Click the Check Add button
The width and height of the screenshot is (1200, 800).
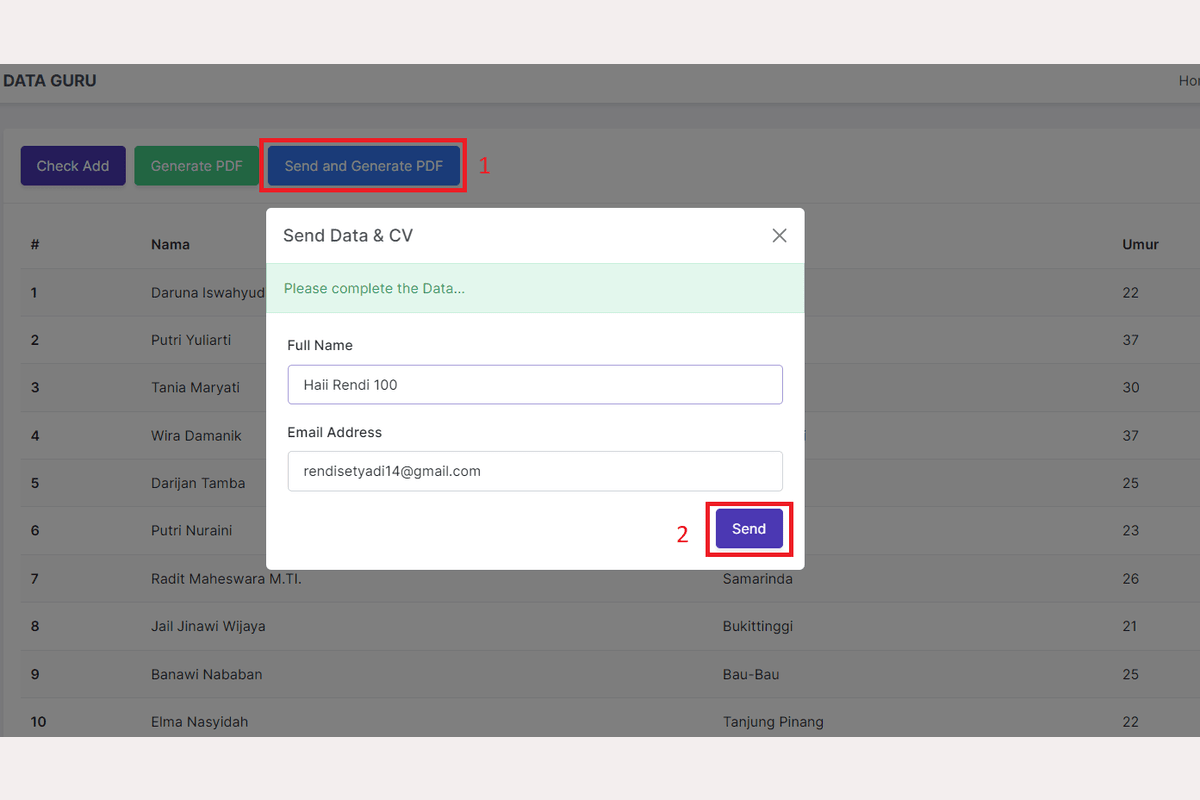[x=73, y=166]
